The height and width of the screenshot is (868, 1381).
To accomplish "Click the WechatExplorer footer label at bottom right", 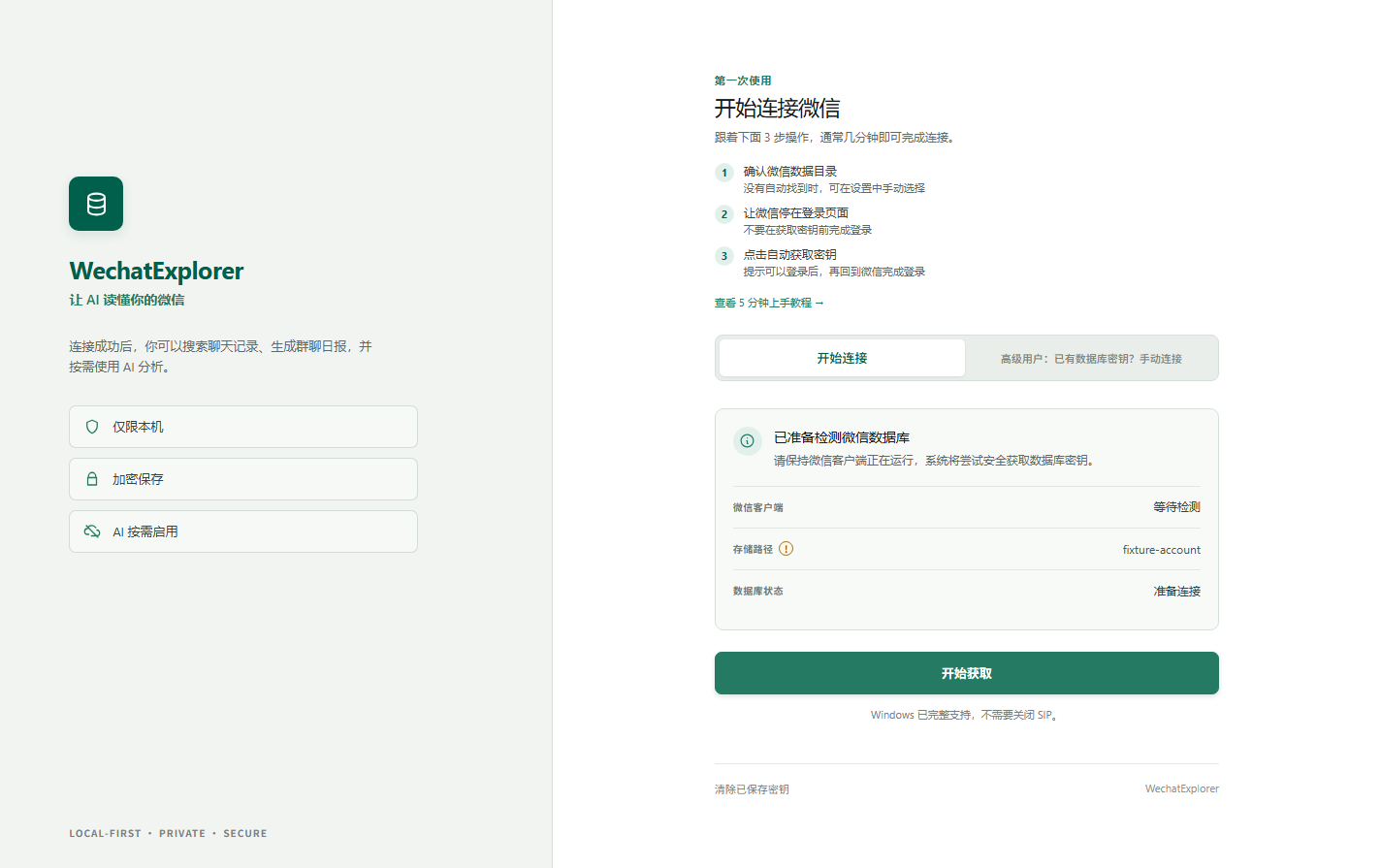I will tap(1182, 789).
